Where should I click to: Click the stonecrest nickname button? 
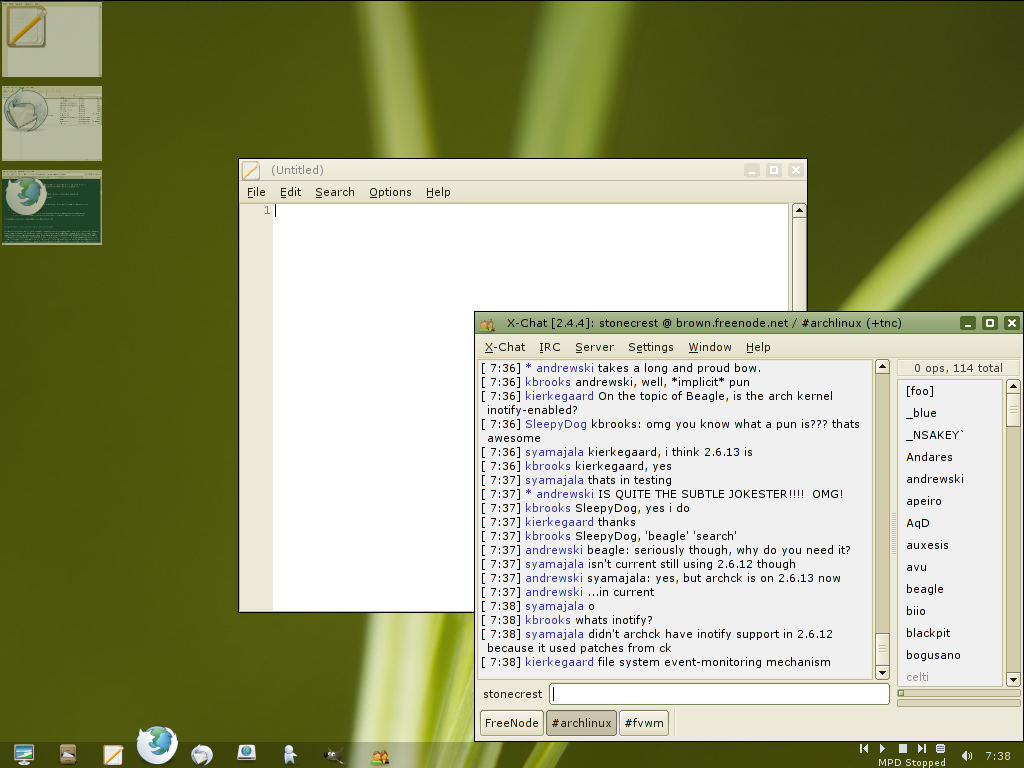pyautogui.click(x=513, y=694)
